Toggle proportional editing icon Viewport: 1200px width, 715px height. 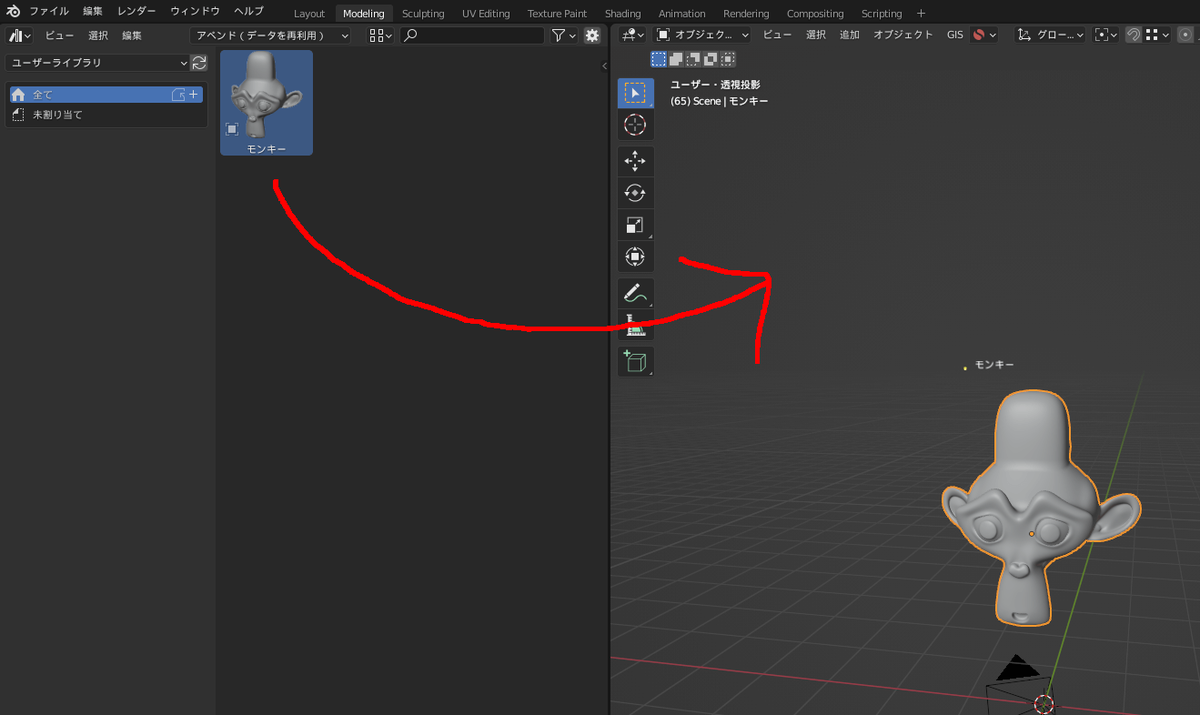(1185, 34)
